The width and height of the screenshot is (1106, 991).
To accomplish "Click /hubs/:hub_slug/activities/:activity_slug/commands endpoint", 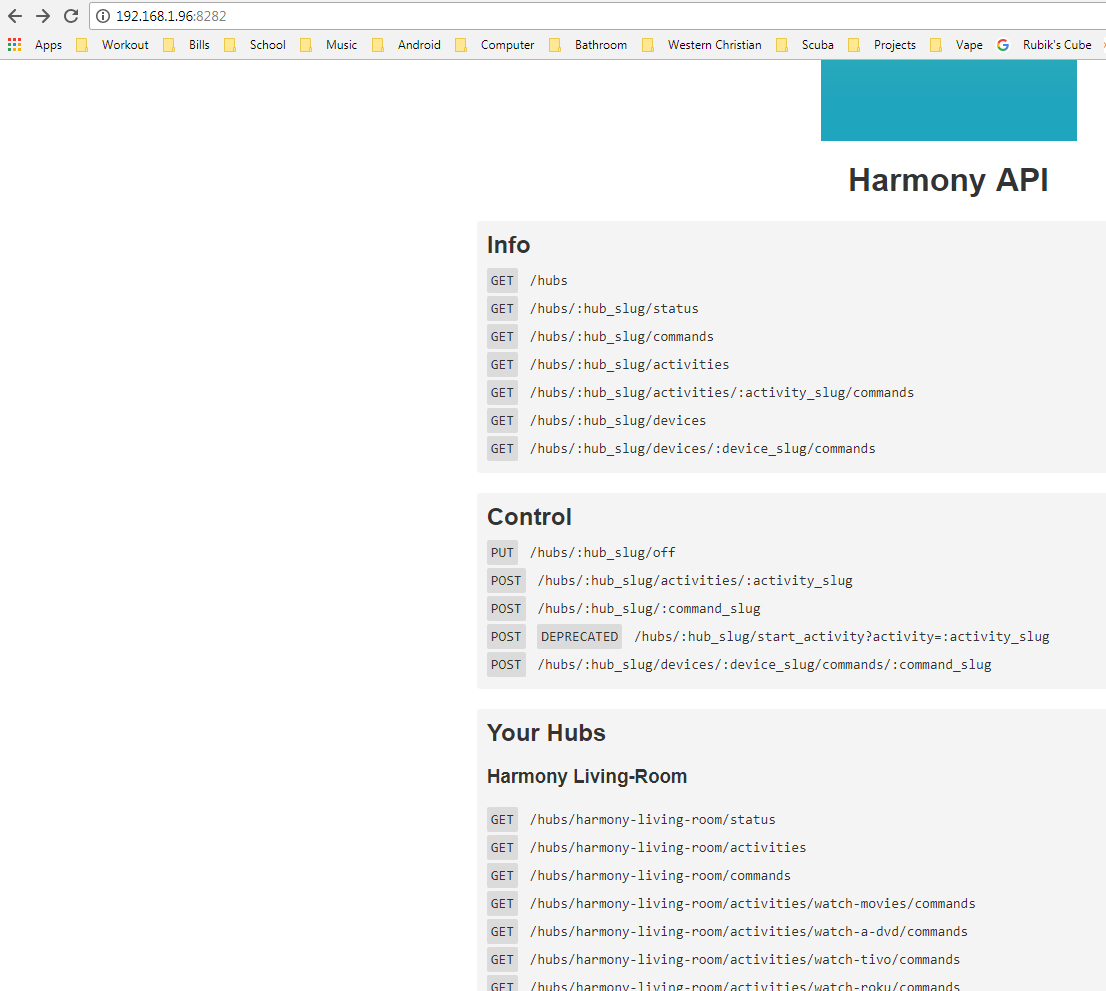I will click(x=722, y=393).
